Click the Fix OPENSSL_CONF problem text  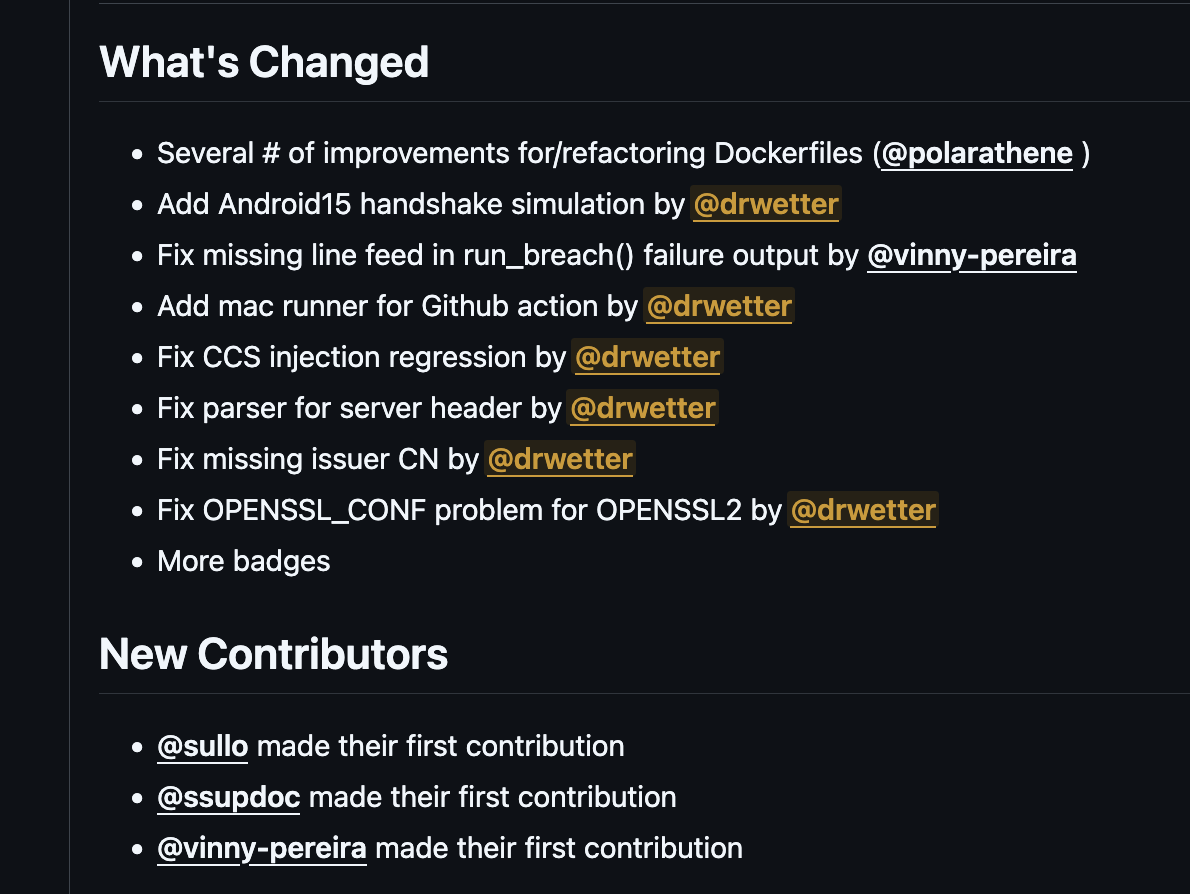(x=449, y=510)
